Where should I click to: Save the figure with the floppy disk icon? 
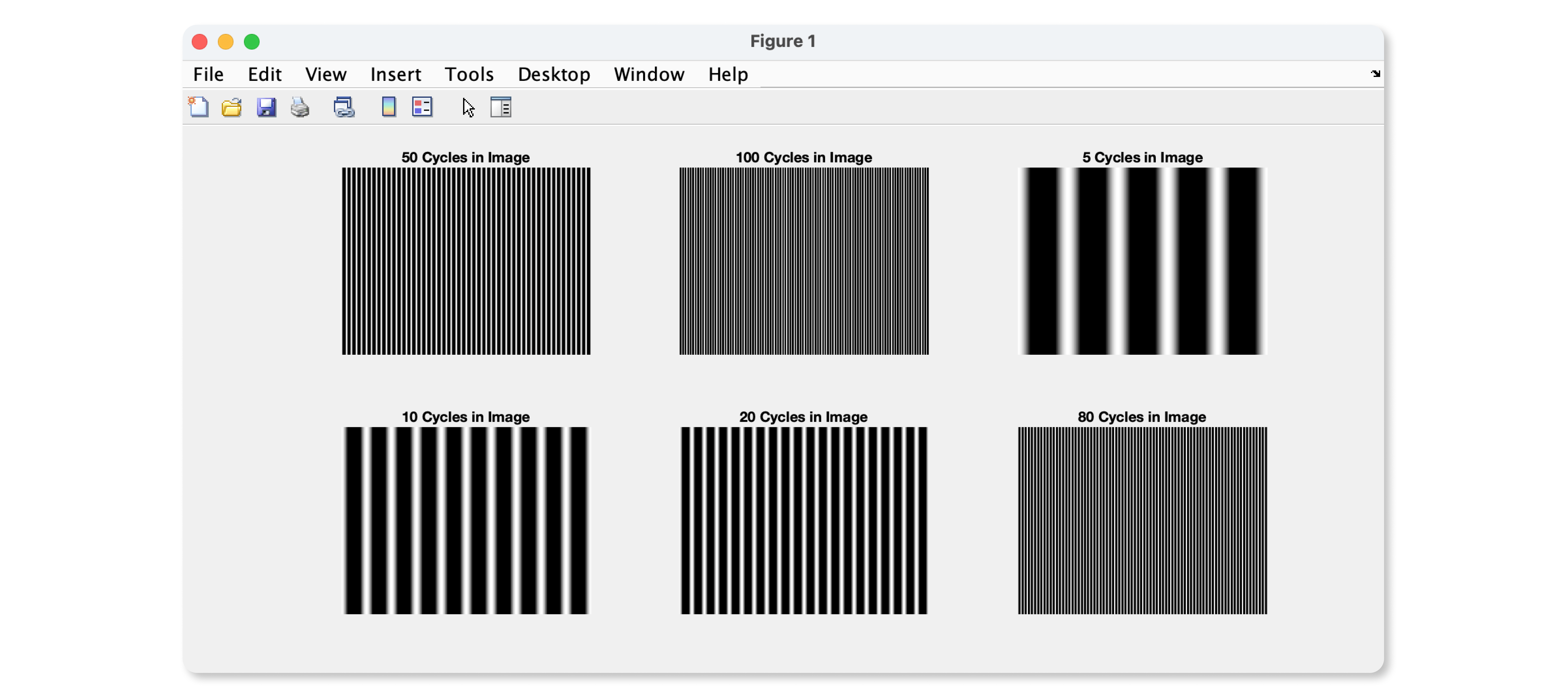[x=266, y=107]
